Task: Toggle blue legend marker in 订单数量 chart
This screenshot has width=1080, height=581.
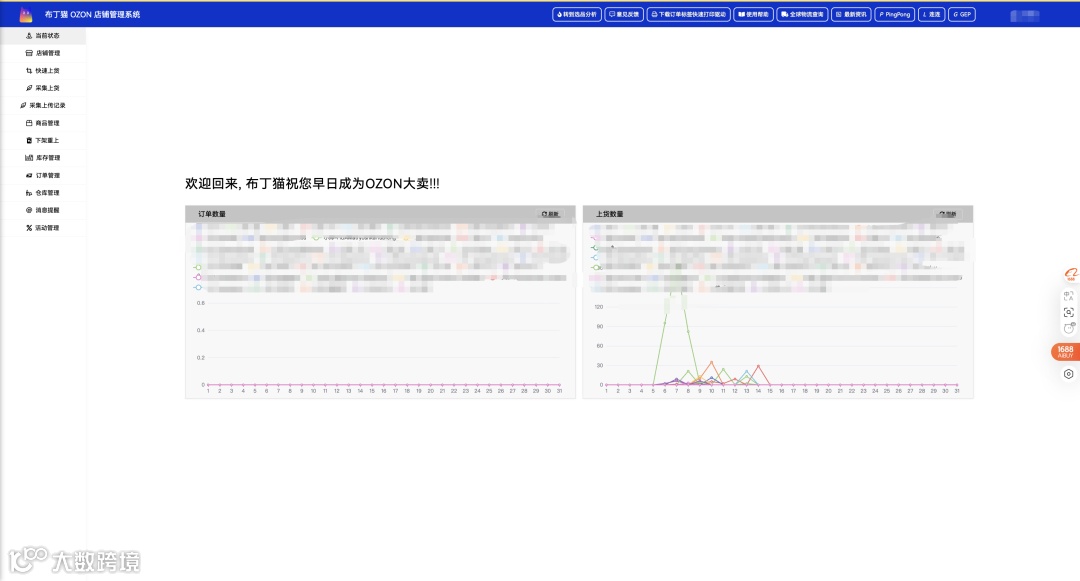Action: 198,288
